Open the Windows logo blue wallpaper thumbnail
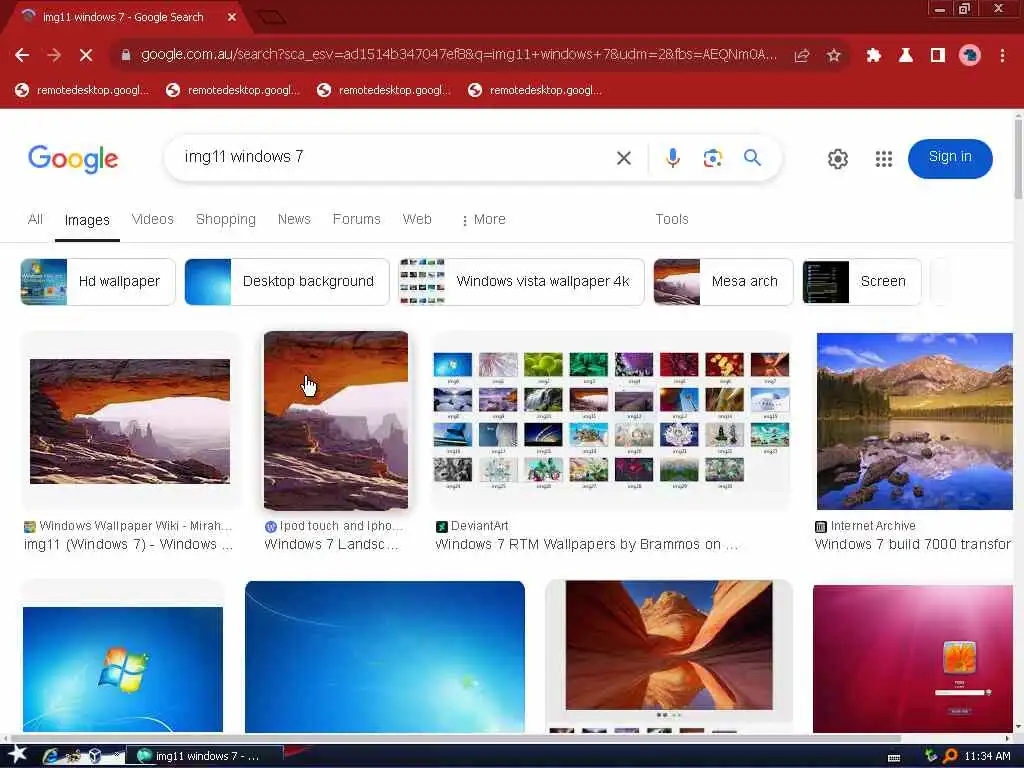 coord(123,669)
